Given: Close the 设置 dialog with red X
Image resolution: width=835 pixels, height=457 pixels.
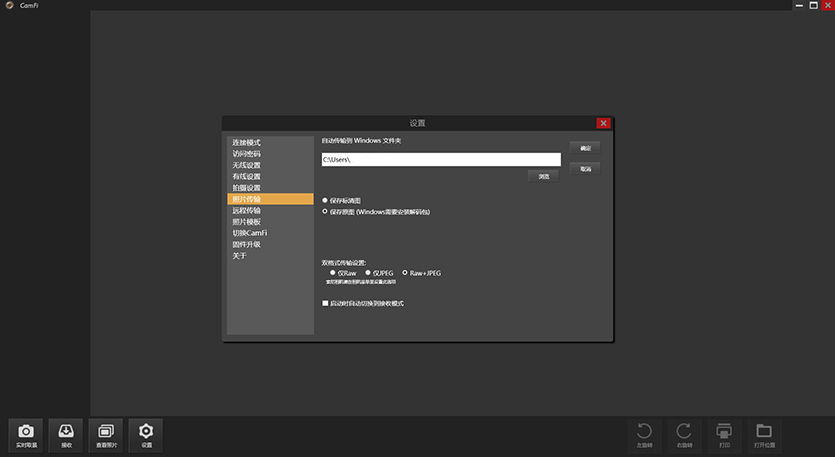Looking at the screenshot, I should click(603, 123).
